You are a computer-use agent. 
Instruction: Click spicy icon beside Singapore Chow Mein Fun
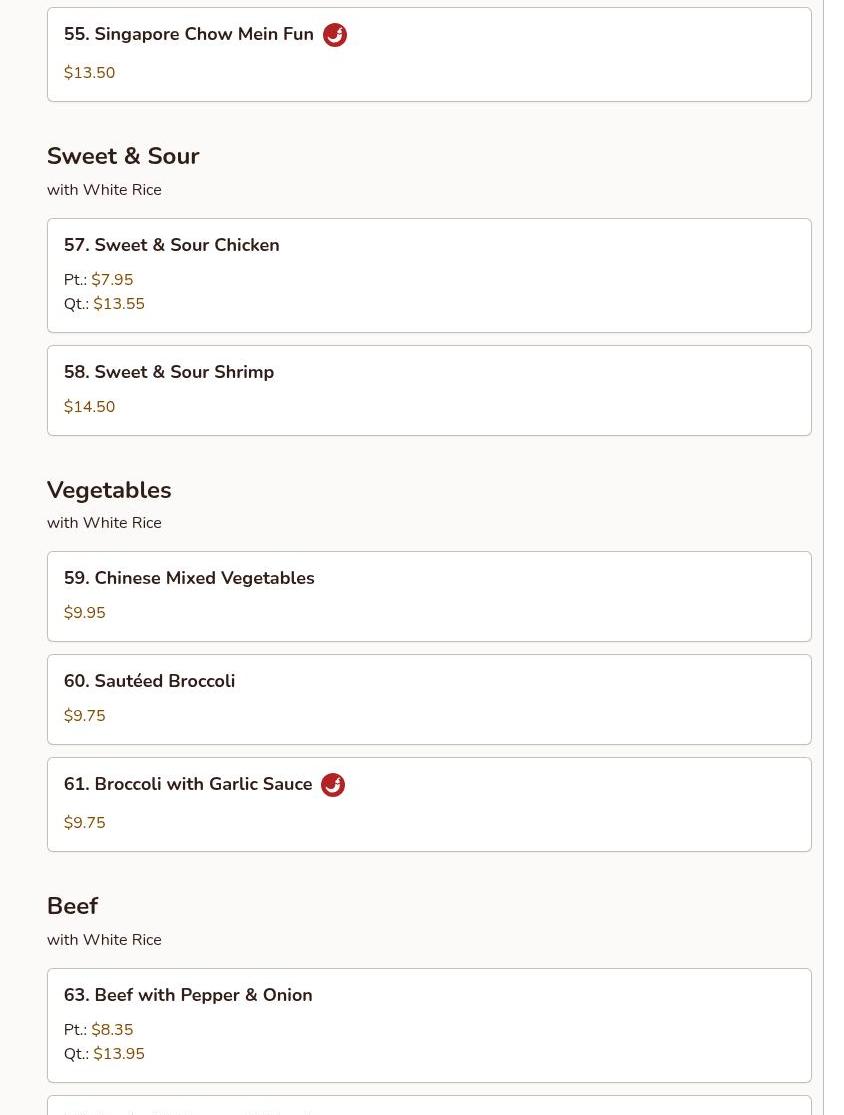tap(335, 35)
